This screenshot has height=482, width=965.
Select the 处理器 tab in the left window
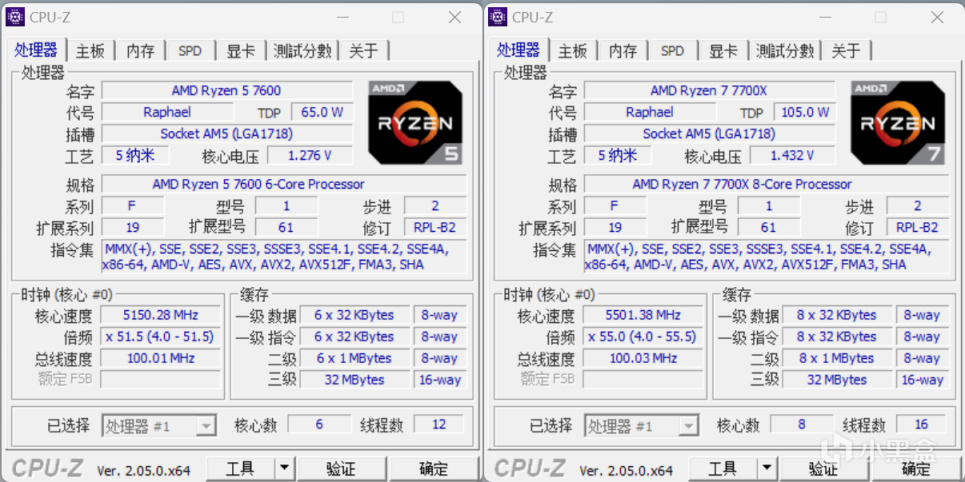click(x=35, y=50)
